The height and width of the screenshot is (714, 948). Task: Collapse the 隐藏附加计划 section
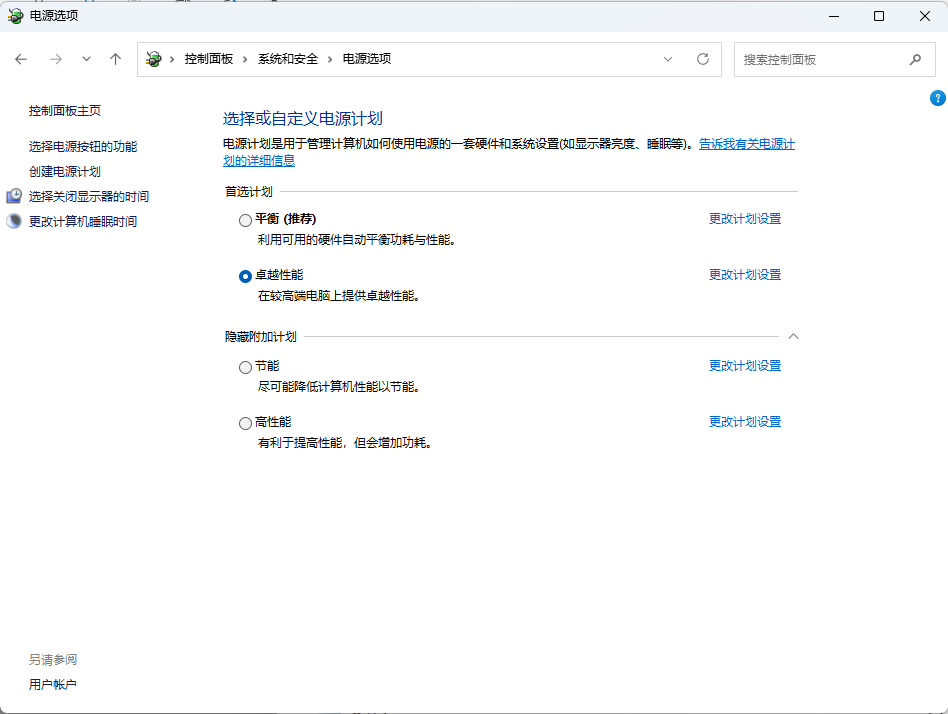coord(794,337)
